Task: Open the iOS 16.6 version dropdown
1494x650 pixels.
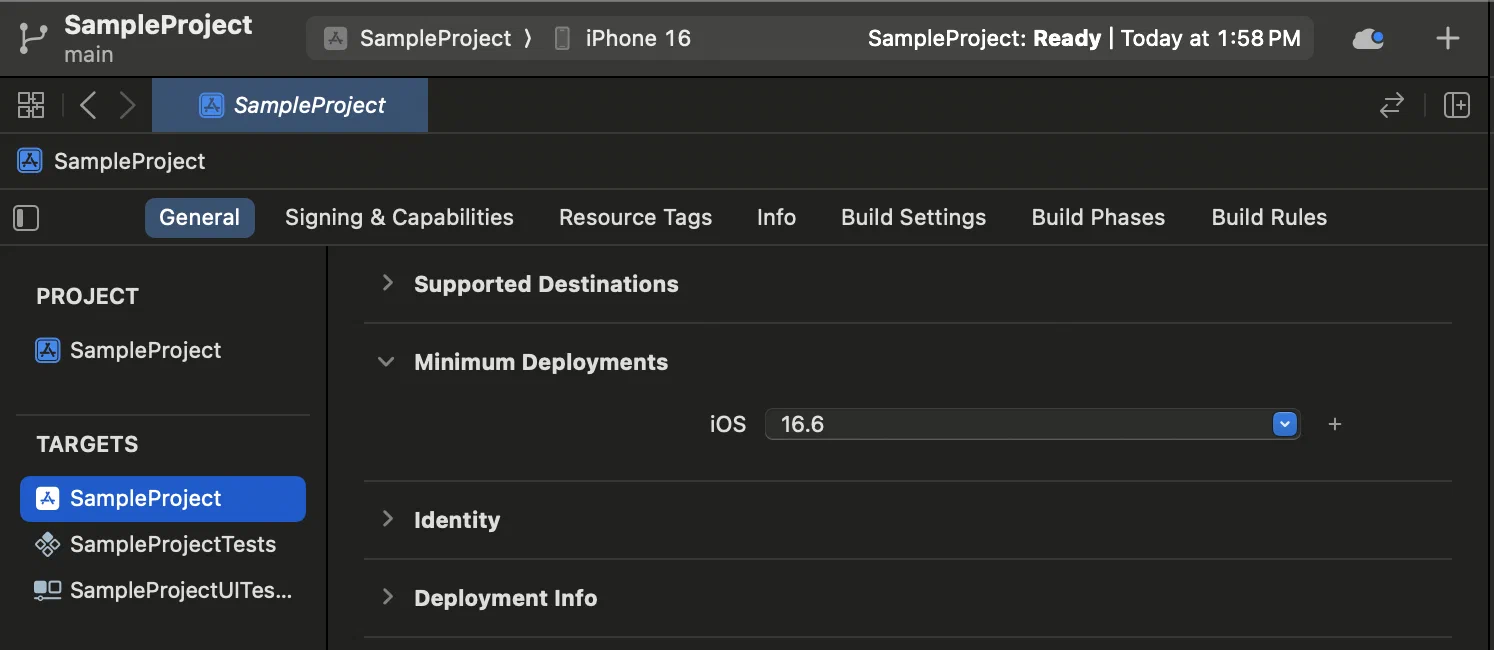Action: tap(1284, 424)
